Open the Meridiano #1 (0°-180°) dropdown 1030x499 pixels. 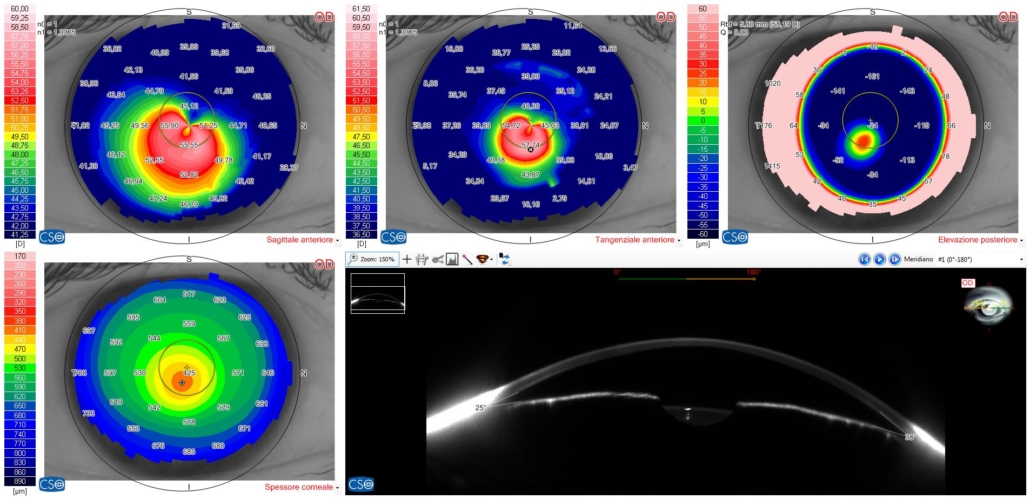tap(981, 259)
